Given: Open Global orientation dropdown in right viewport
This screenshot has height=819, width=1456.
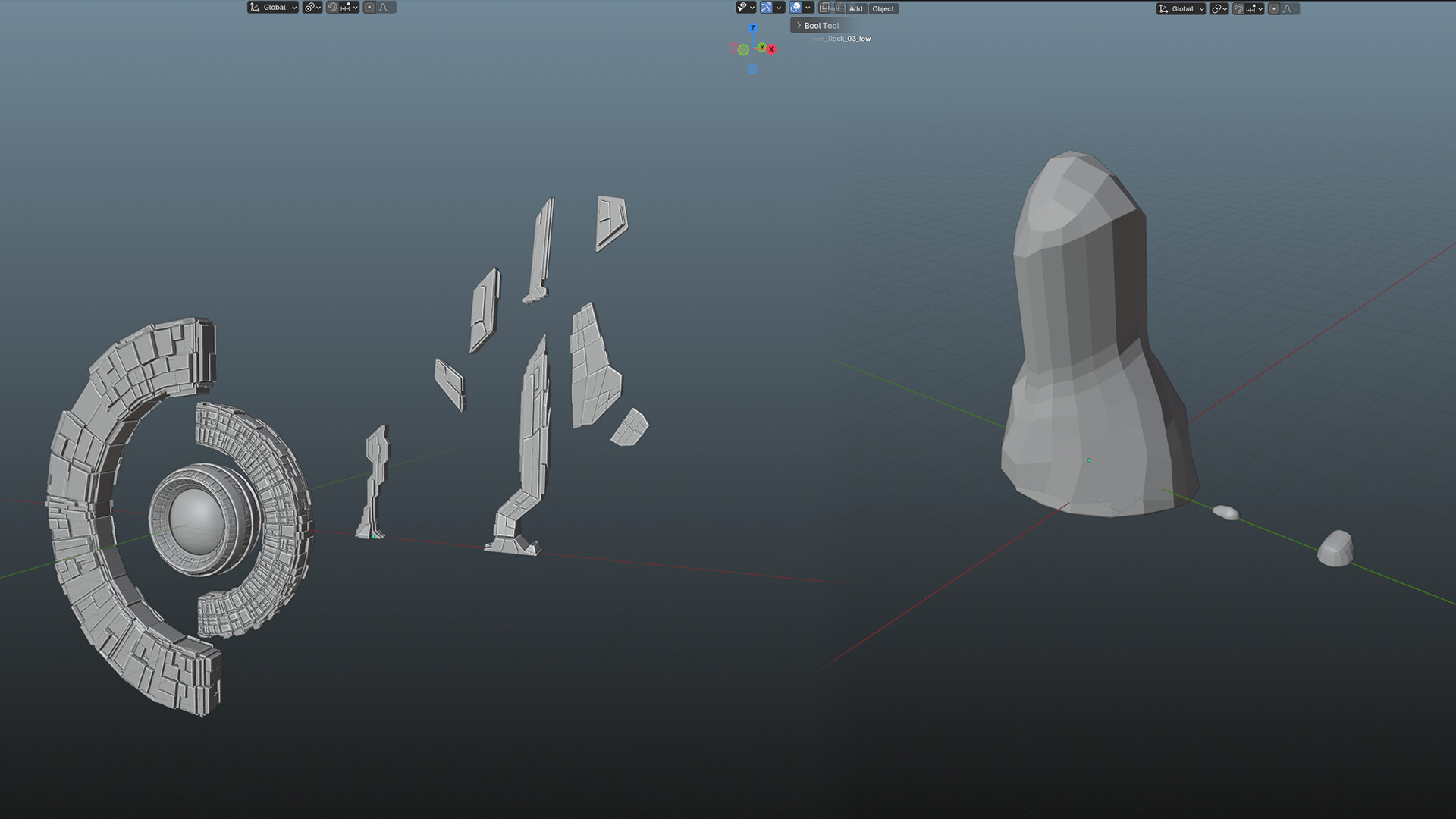Looking at the screenshot, I should (x=1181, y=9).
